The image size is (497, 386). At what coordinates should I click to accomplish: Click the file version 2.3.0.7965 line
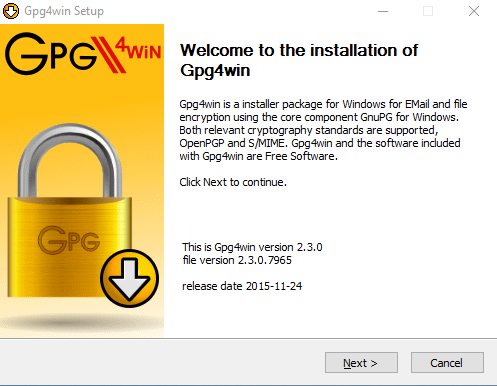pyautogui.click(x=237, y=260)
